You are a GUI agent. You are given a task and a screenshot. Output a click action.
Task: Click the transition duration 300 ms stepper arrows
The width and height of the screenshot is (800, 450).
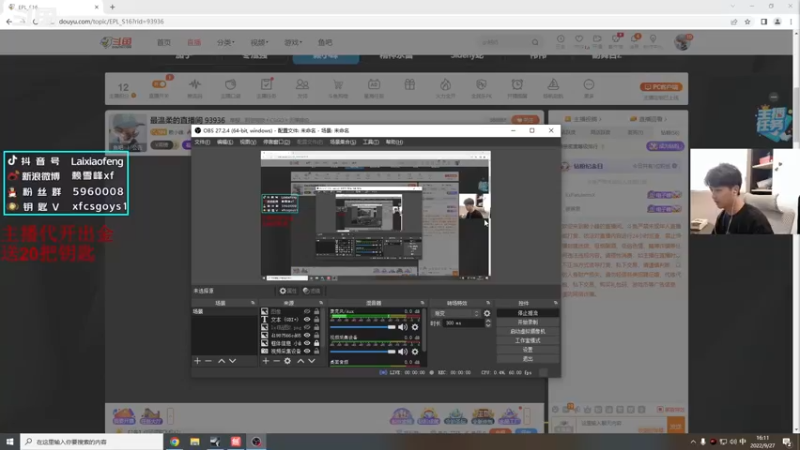pos(488,323)
